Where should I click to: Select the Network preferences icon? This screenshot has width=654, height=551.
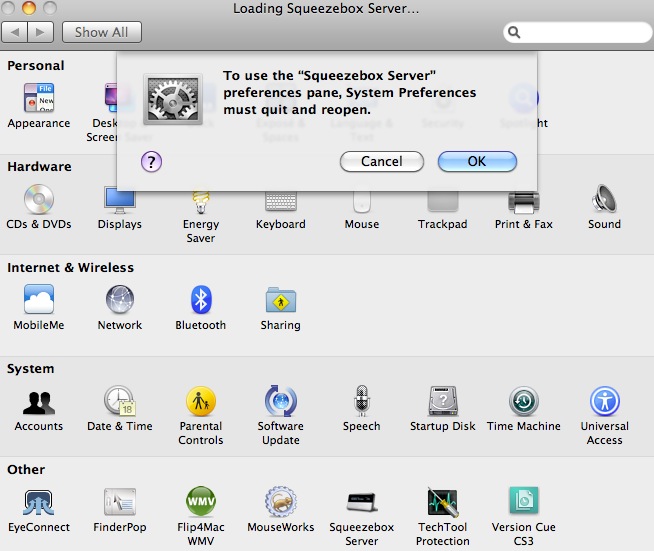(x=119, y=301)
